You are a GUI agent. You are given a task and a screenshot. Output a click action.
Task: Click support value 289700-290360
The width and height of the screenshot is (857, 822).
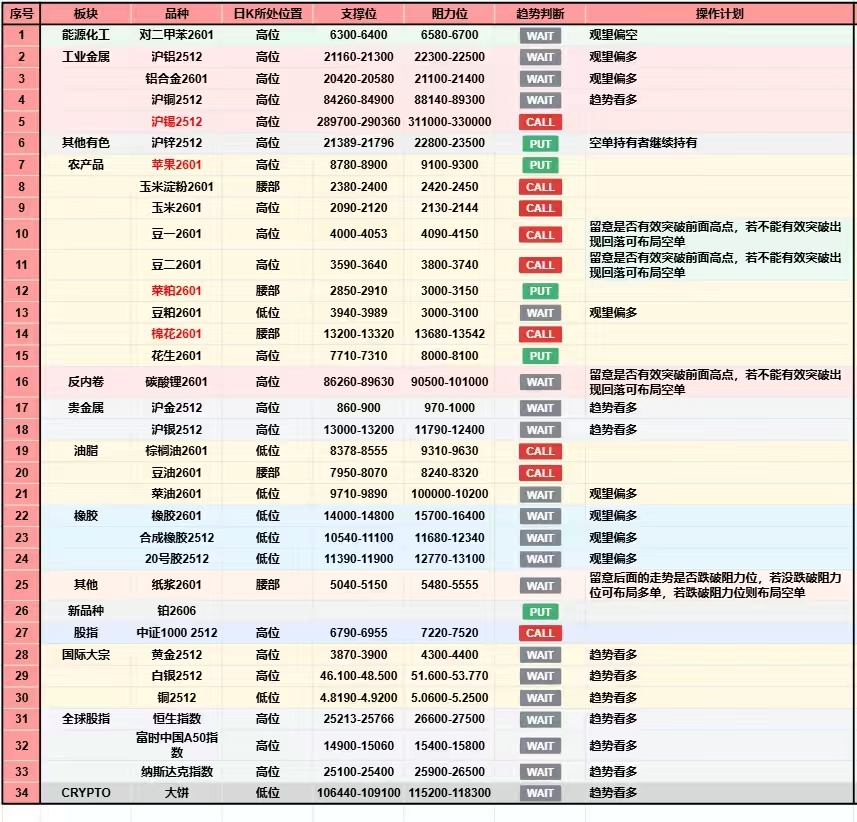point(359,122)
